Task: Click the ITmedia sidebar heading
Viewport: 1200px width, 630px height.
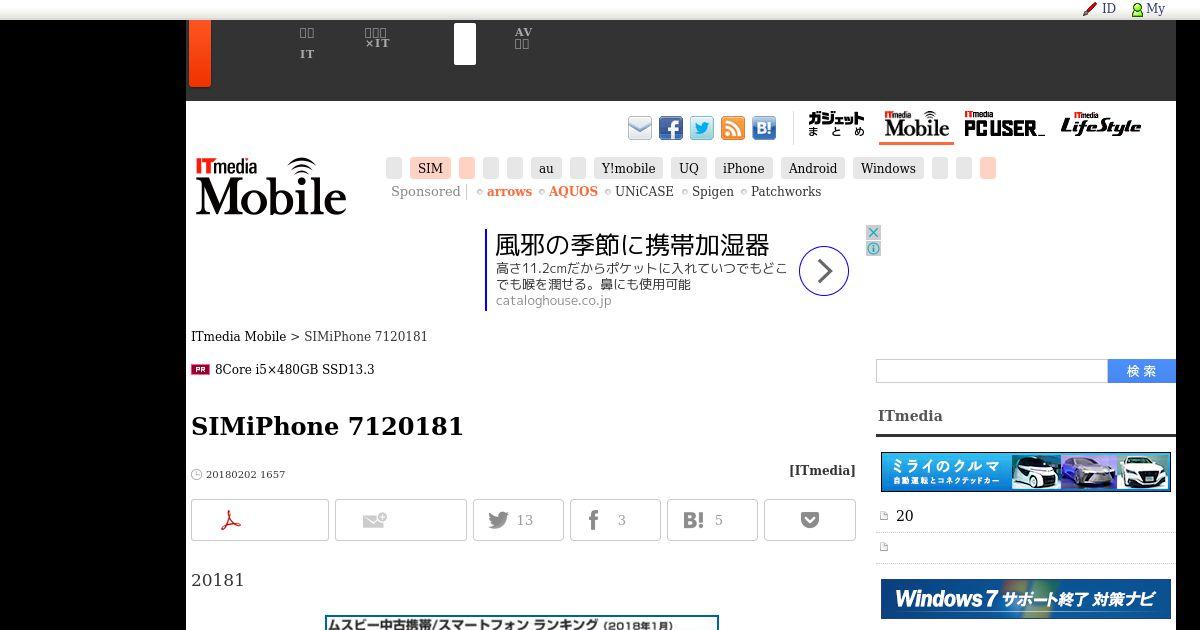Action: coord(910,416)
